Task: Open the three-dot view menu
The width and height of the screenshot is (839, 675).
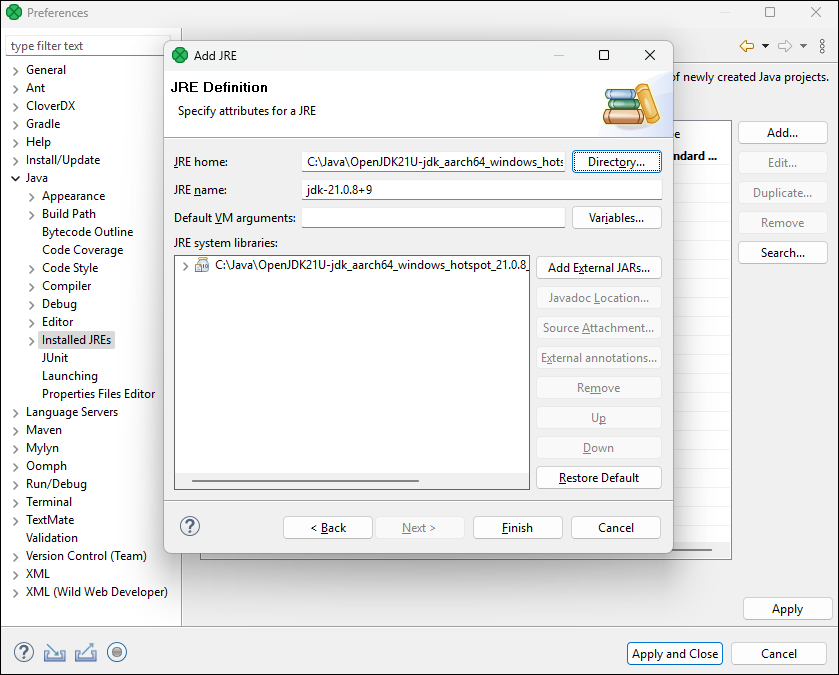Action: (822, 46)
